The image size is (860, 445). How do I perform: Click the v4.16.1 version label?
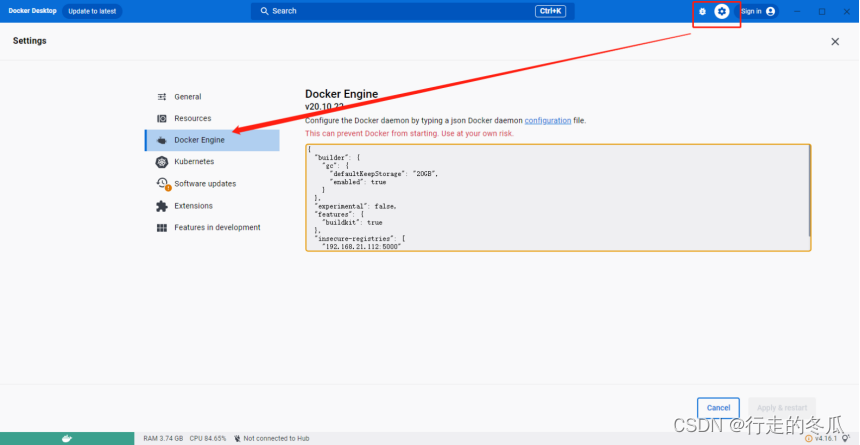(x=826, y=438)
